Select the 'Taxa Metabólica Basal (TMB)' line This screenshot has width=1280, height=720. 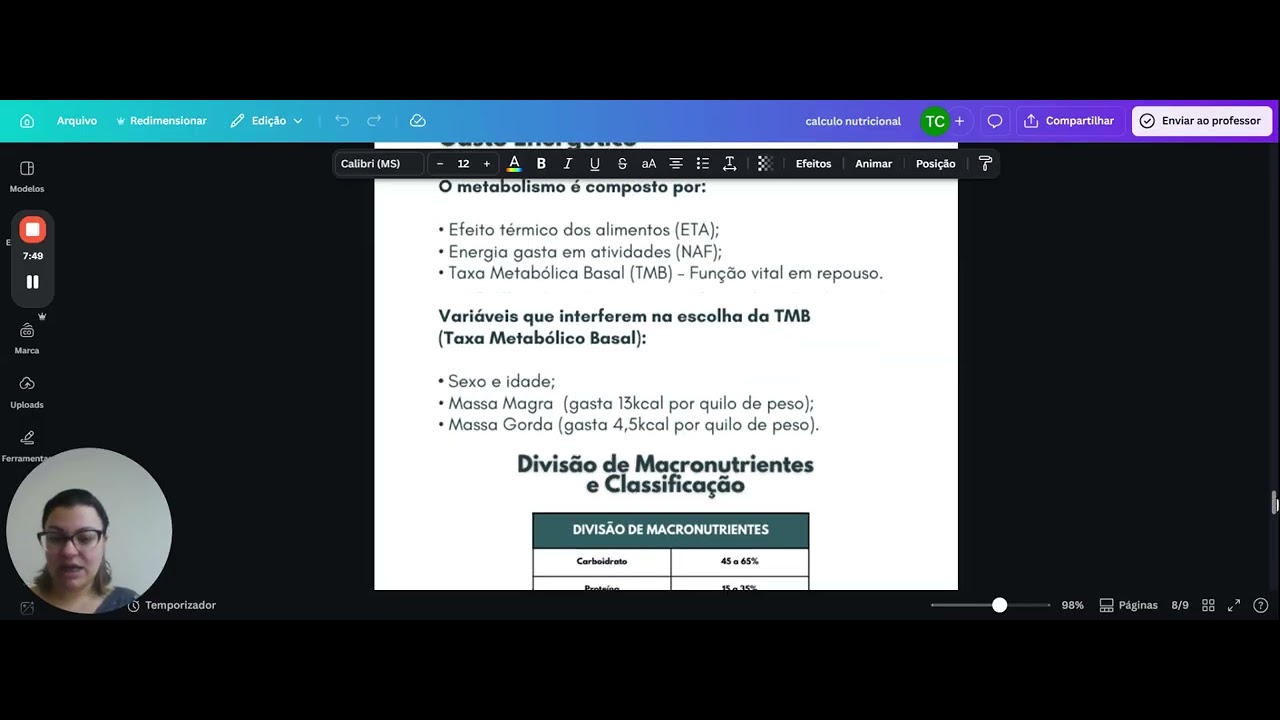660,273
